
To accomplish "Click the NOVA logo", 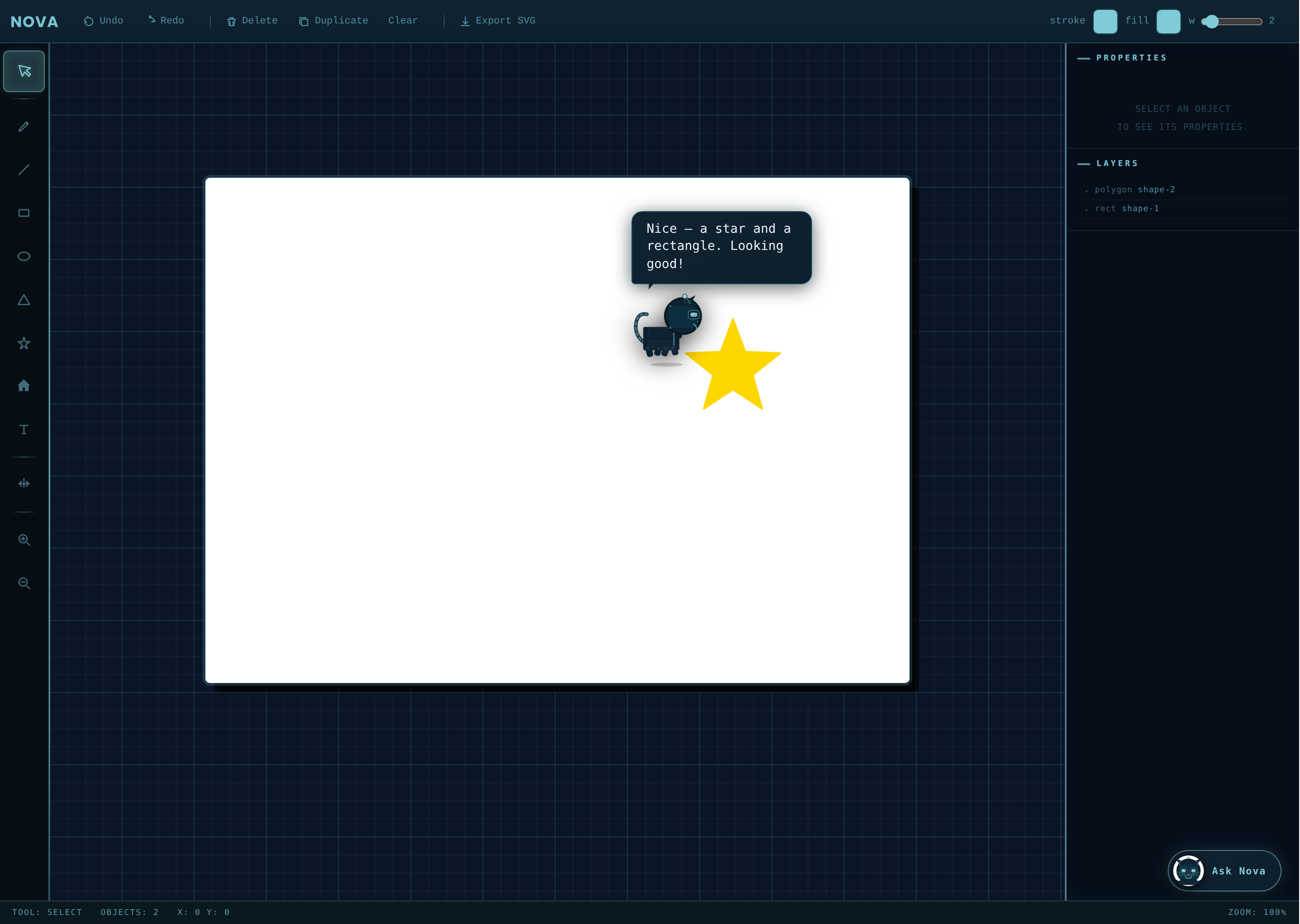I will pyautogui.click(x=34, y=22).
